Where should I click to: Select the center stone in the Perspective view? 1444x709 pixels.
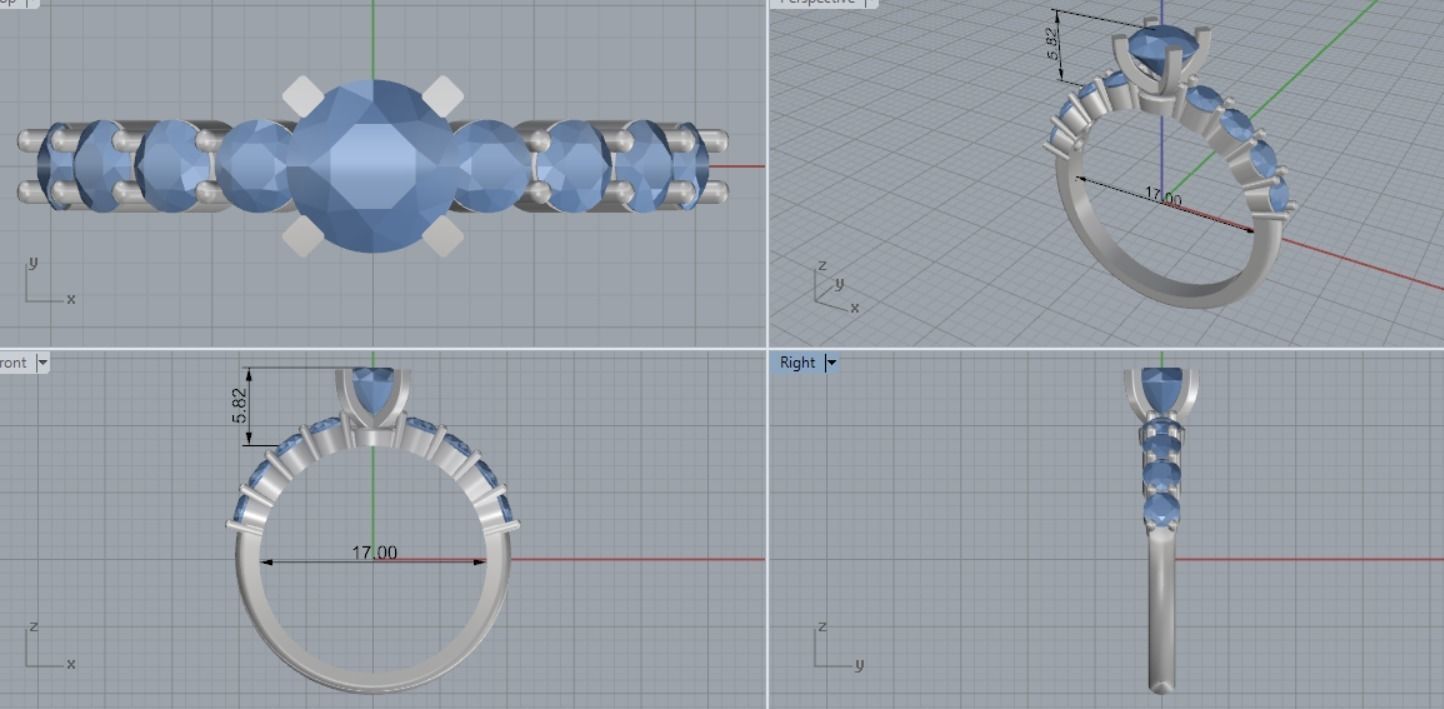click(1160, 48)
